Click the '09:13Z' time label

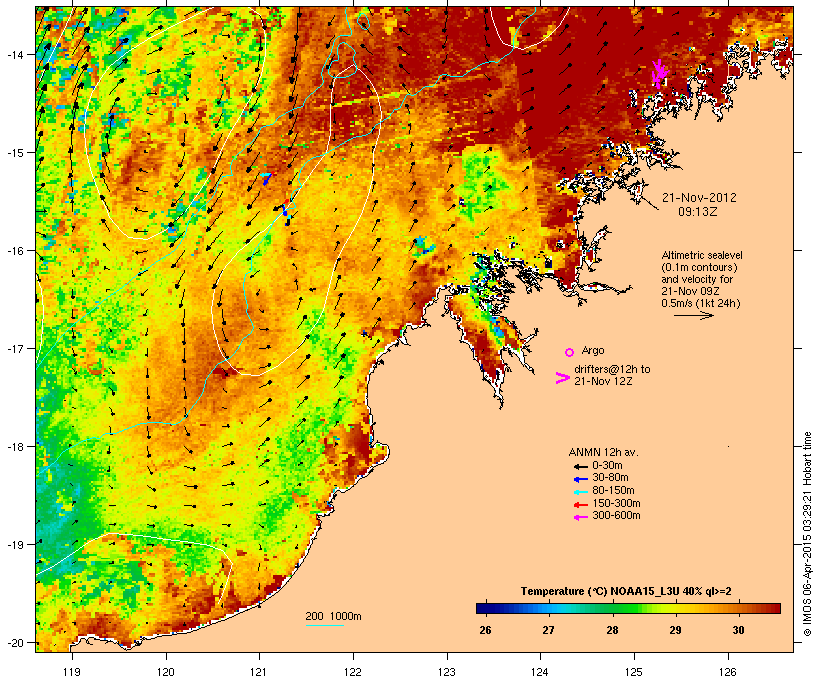pos(698,212)
